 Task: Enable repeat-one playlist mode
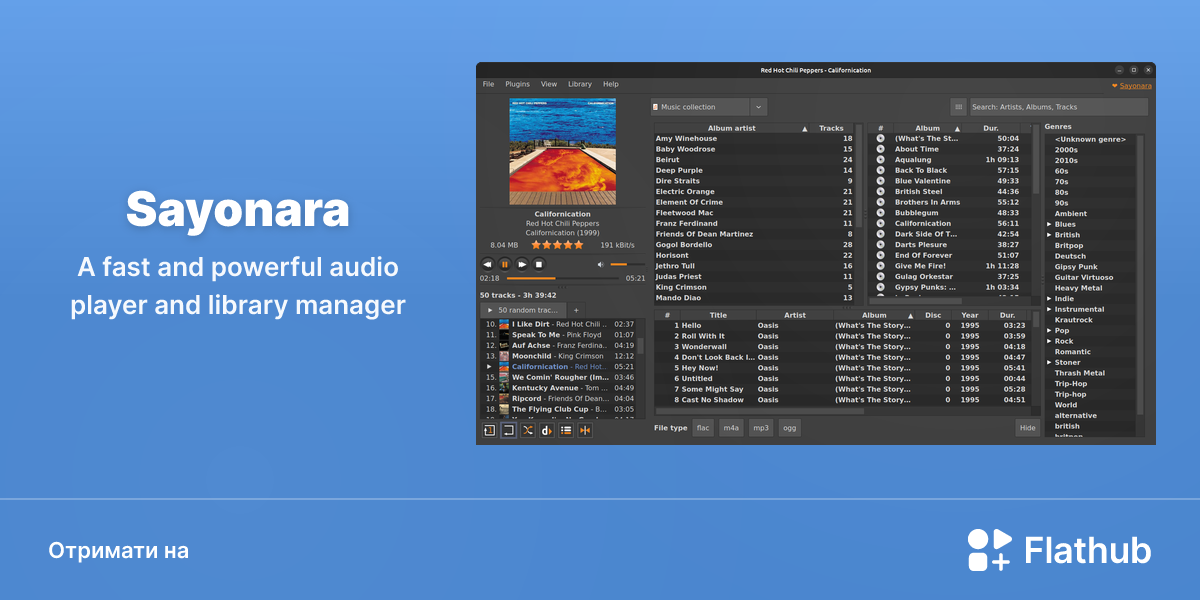(490, 430)
